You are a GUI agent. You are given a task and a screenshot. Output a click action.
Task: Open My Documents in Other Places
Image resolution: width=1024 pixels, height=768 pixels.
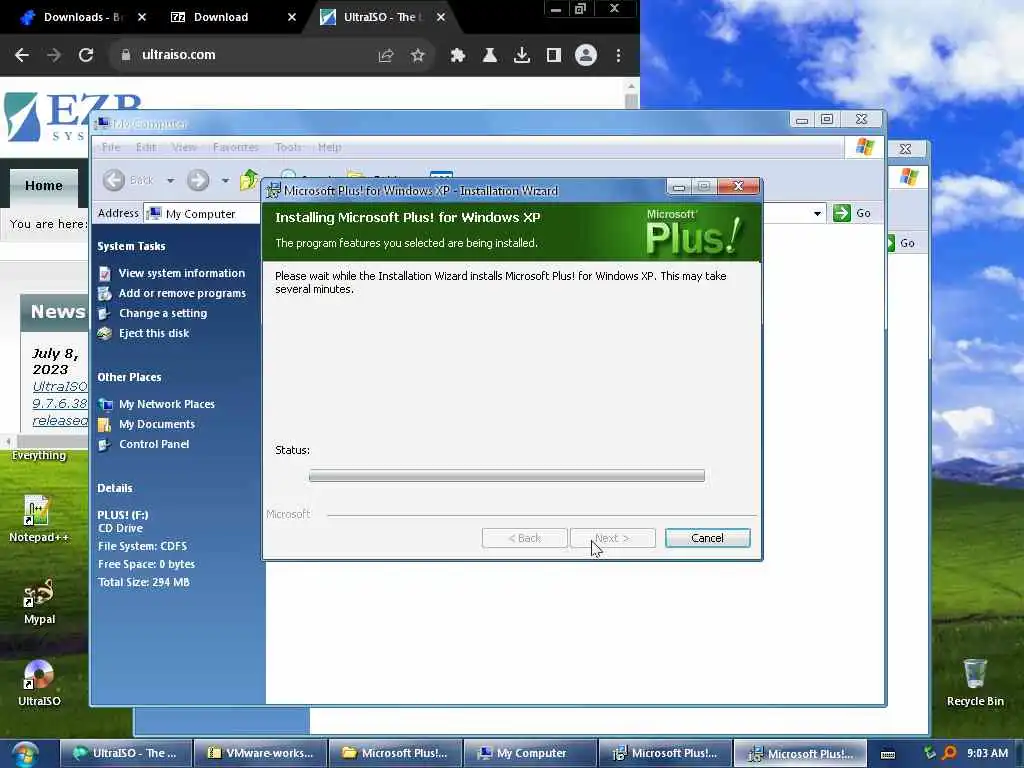click(x=157, y=424)
